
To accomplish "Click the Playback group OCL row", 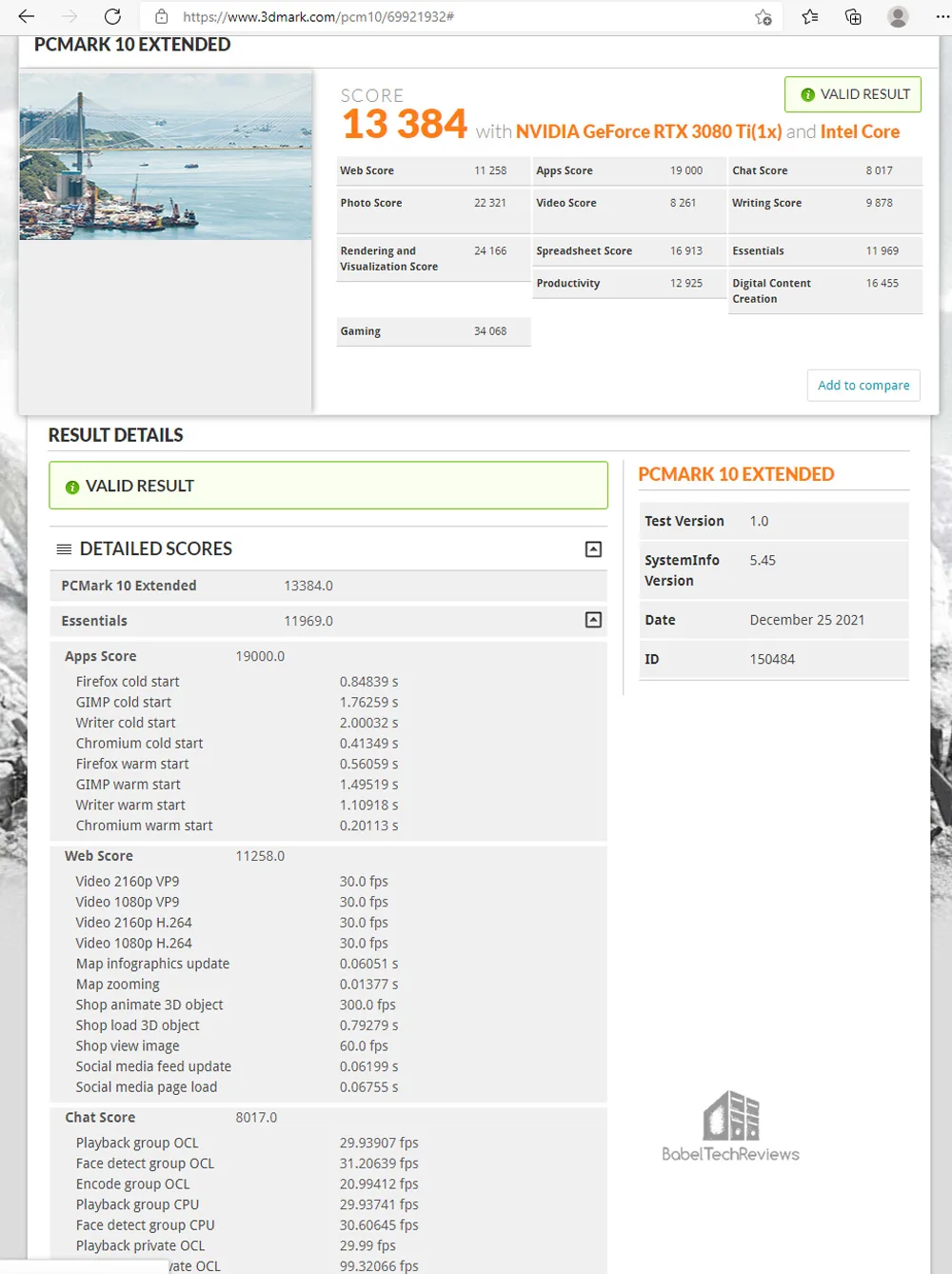I will pyautogui.click(x=328, y=1143).
